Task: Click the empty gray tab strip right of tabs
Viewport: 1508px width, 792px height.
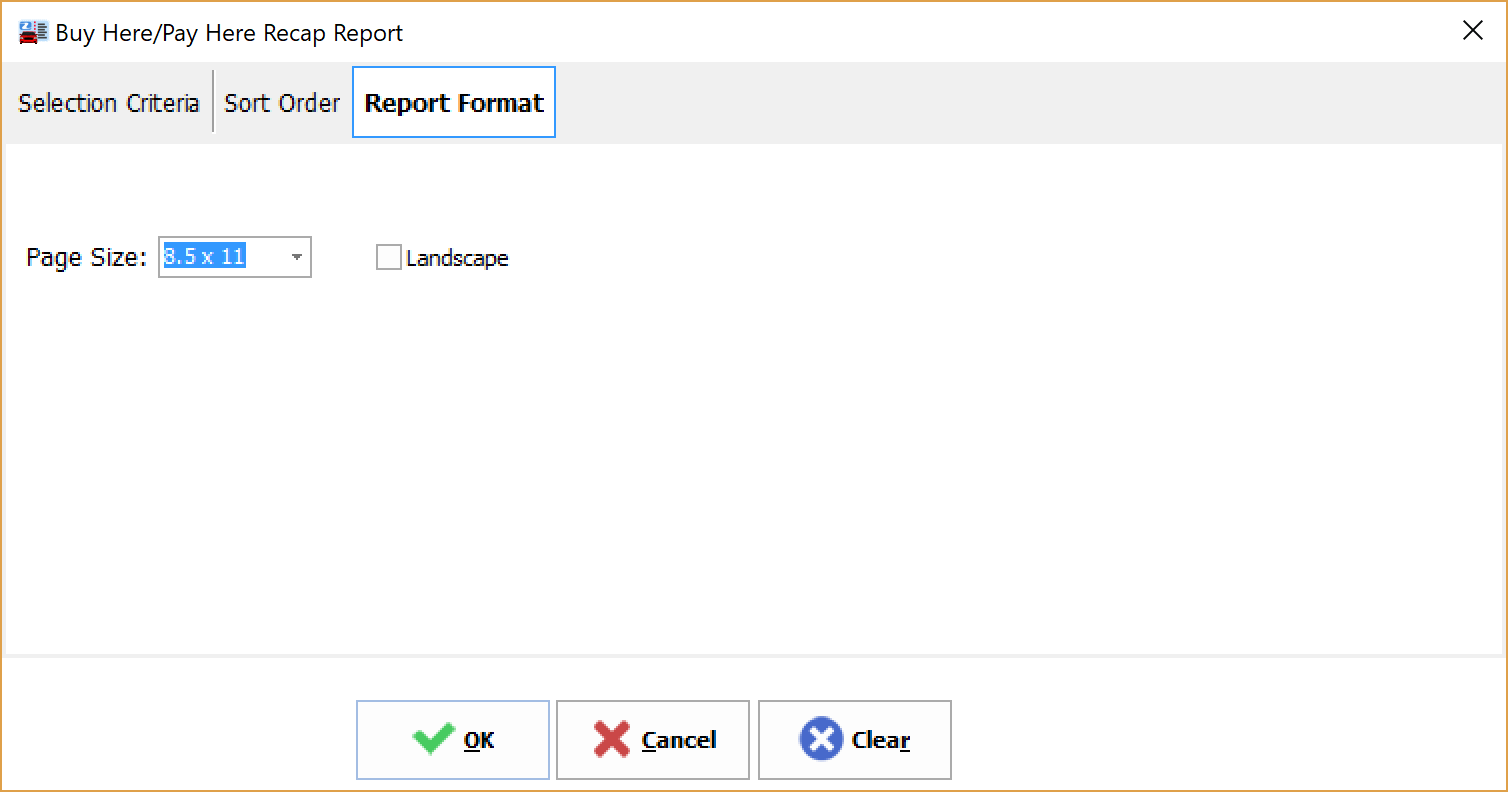Action: [1000, 103]
